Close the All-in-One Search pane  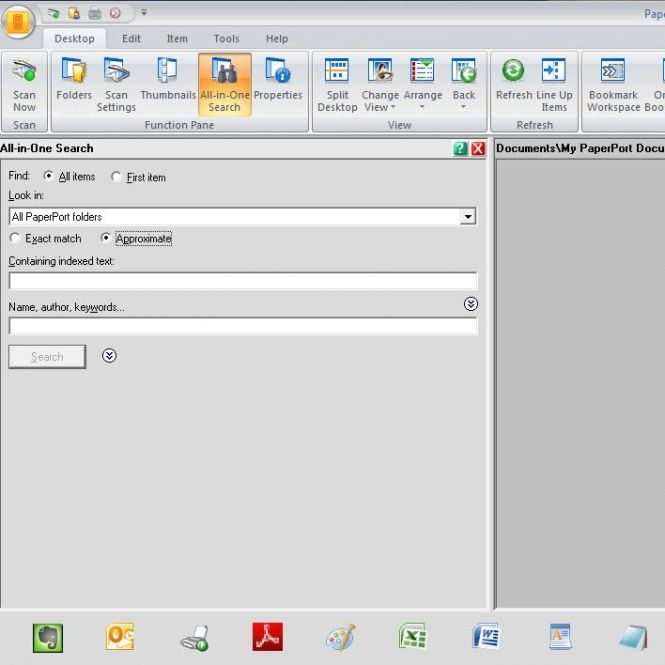point(478,149)
